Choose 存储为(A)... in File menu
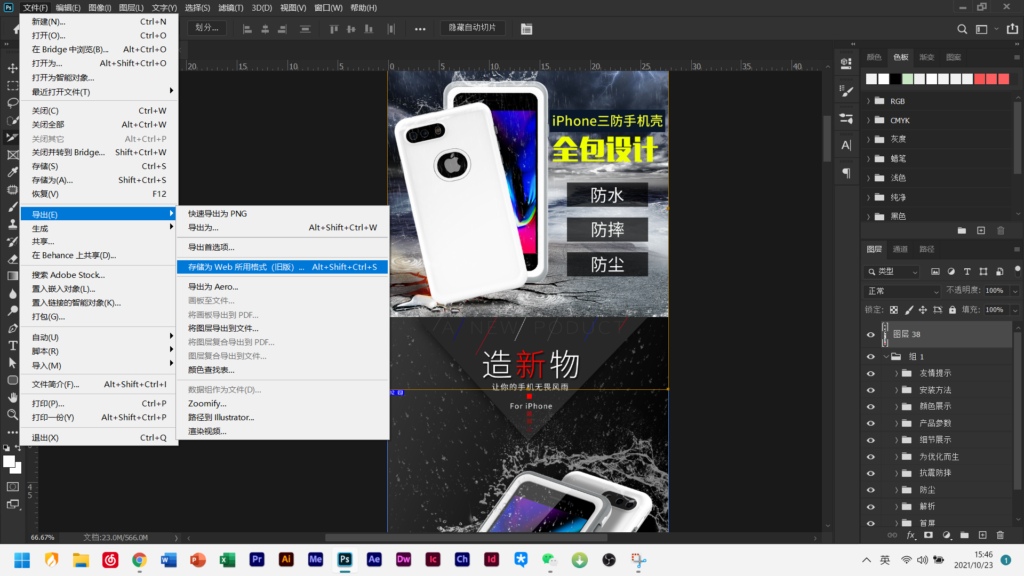Viewport: 1024px width, 576px height. [99, 180]
